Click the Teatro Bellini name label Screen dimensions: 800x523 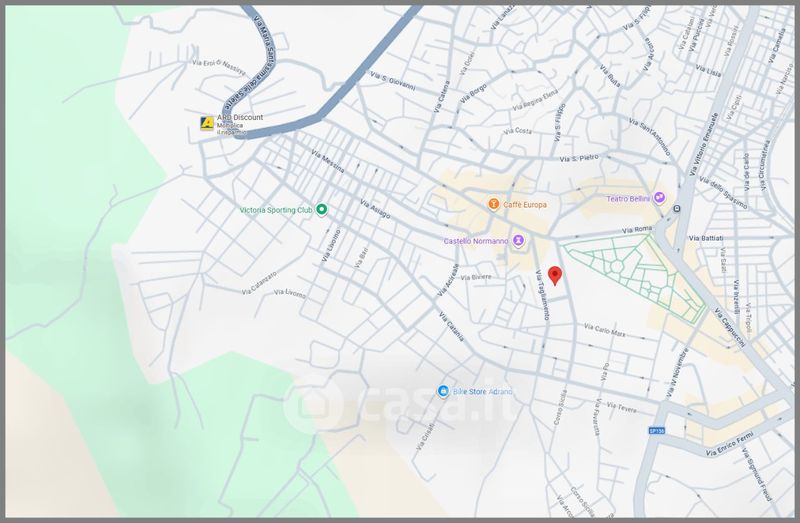[628, 199]
